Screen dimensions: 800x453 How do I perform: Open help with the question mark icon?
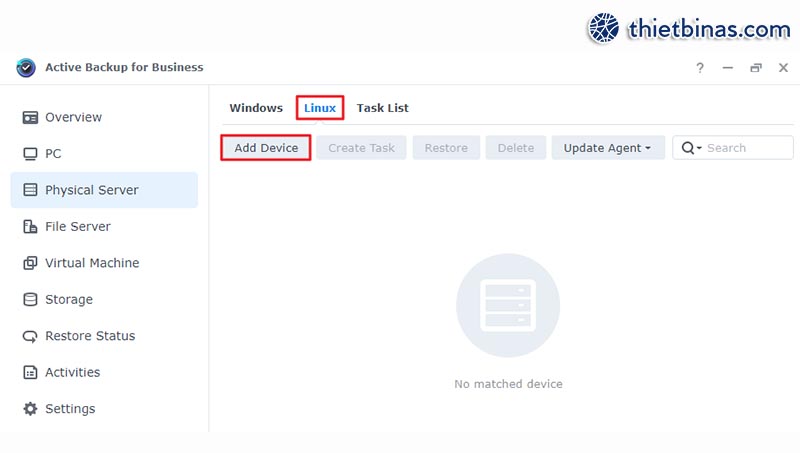tap(700, 67)
